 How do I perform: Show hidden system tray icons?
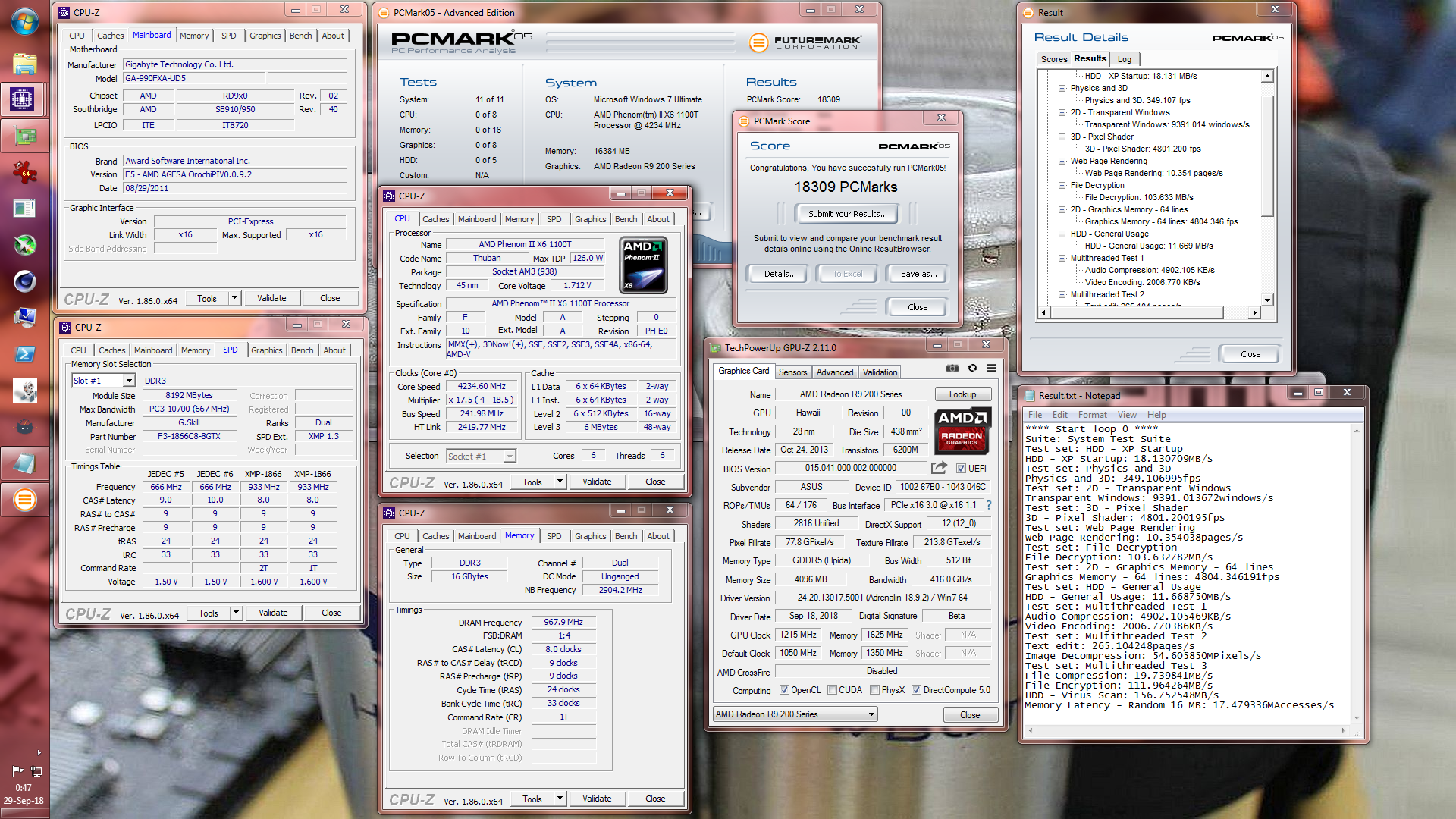coord(39,752)
